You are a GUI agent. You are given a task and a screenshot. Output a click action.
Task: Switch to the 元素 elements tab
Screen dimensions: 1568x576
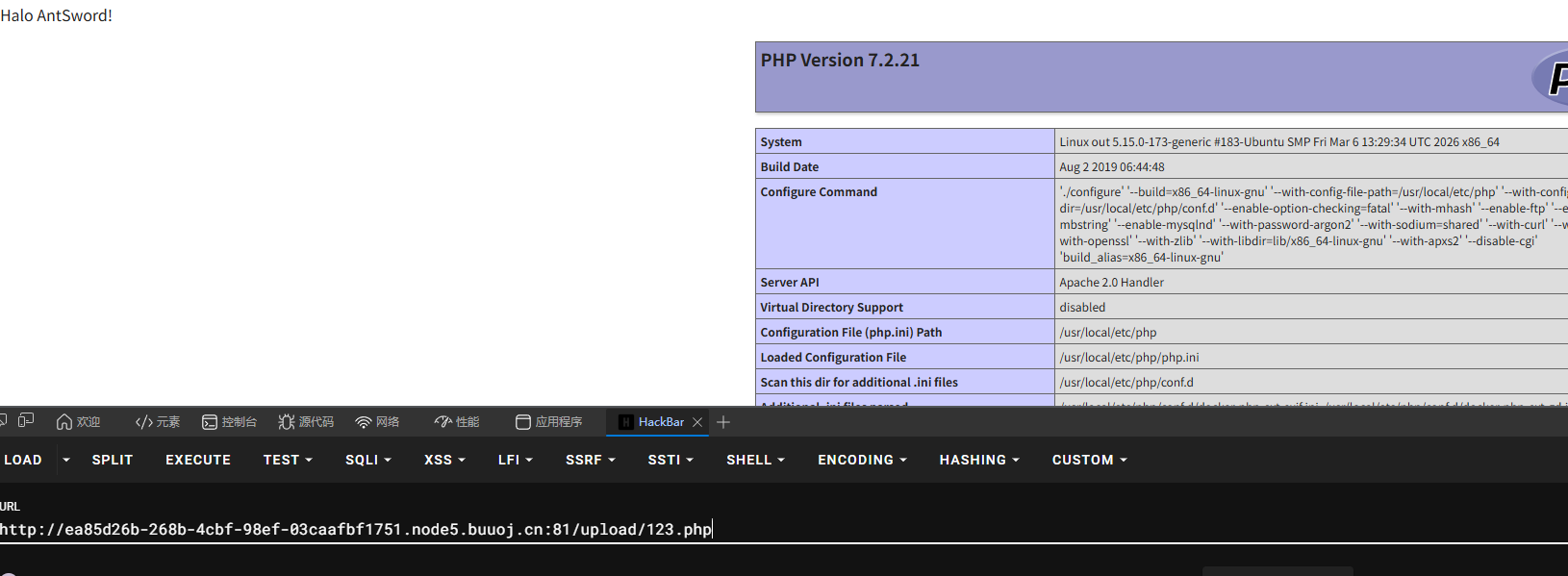(158, 422)
